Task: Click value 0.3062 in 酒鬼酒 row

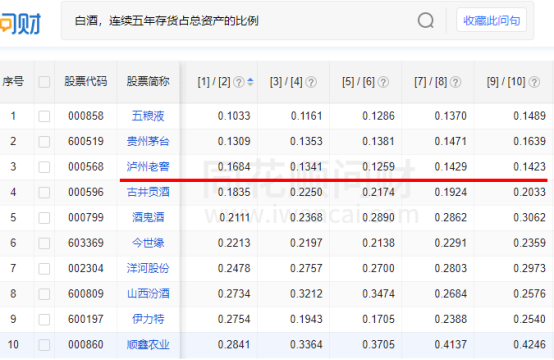Action: pos(529,218)
